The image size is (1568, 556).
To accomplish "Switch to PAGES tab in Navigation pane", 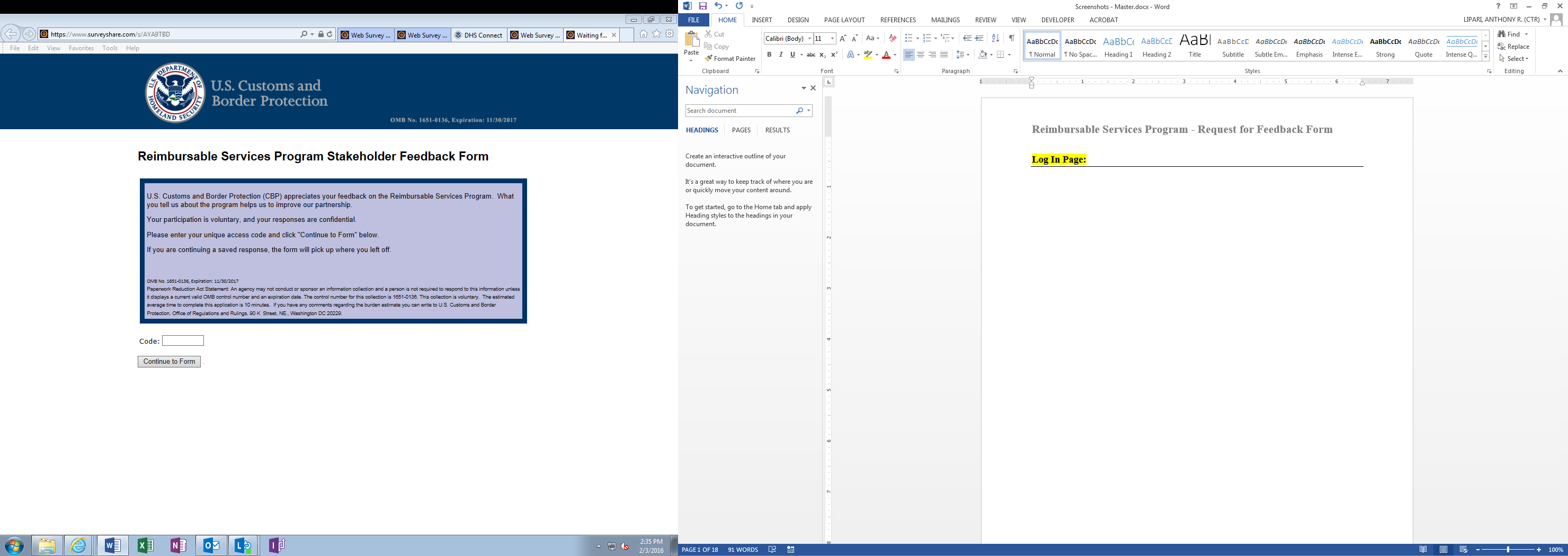I will [741, 130].
